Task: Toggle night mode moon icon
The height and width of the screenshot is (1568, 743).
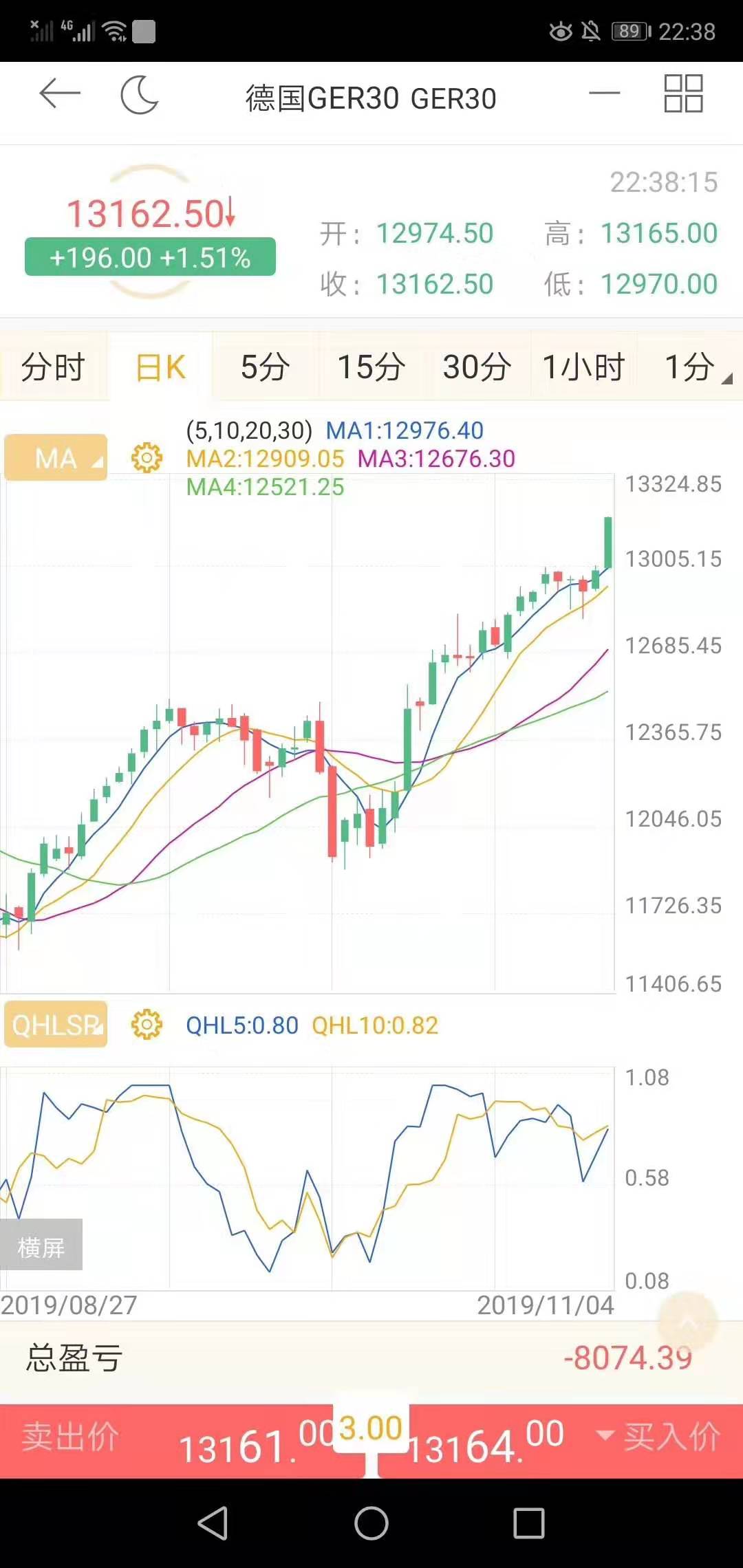Action: pyautogui.click(x=140, y=96)
